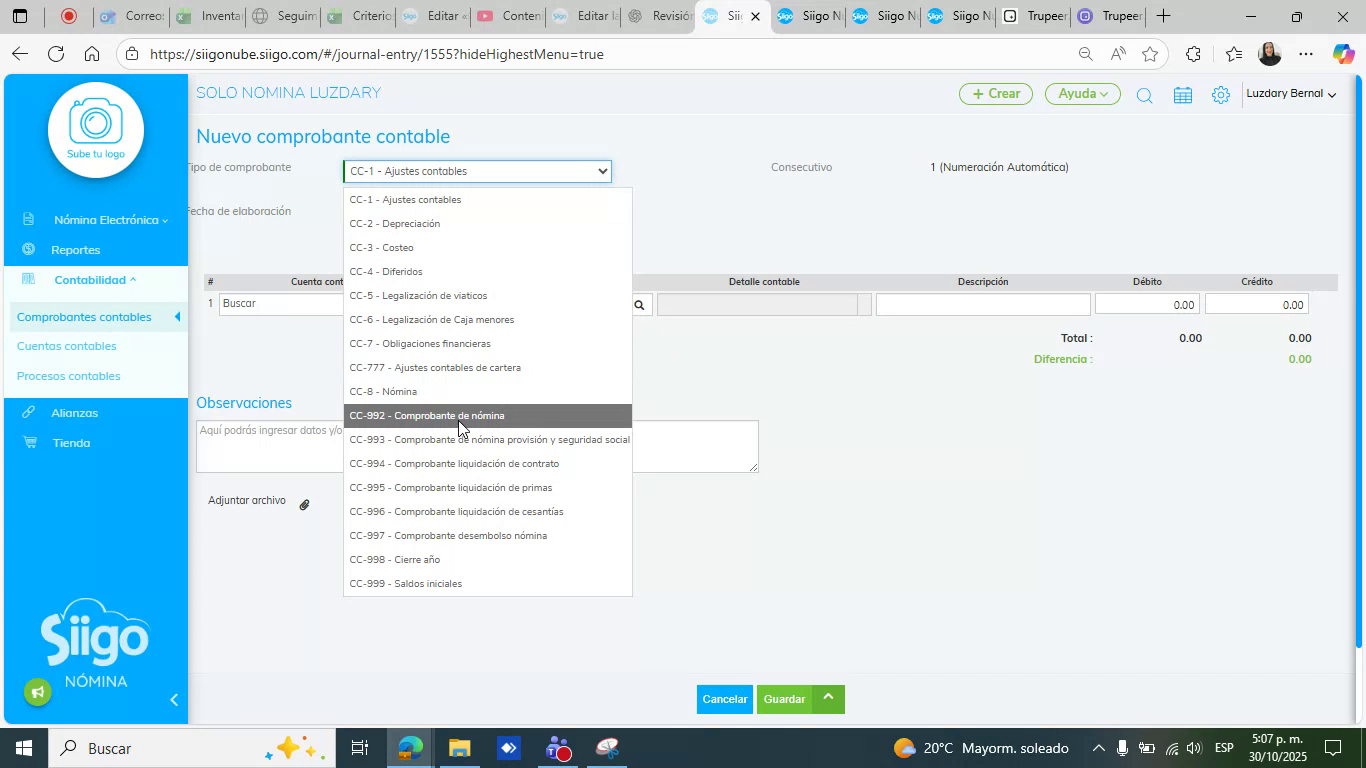This screenshot has height=768, width=1366.
Task: Choose CC-994 Comprobante liquidación de contrato
Action: coord(488,464)
